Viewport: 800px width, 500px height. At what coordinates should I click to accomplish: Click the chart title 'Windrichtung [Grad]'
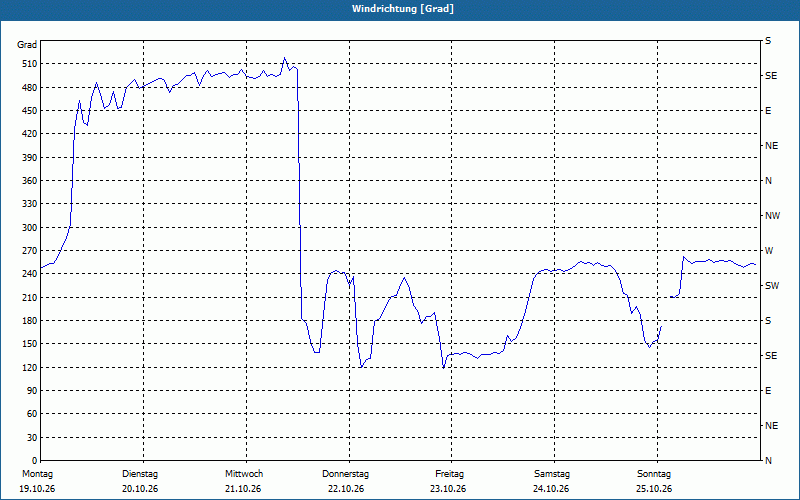tap(403, 9)
